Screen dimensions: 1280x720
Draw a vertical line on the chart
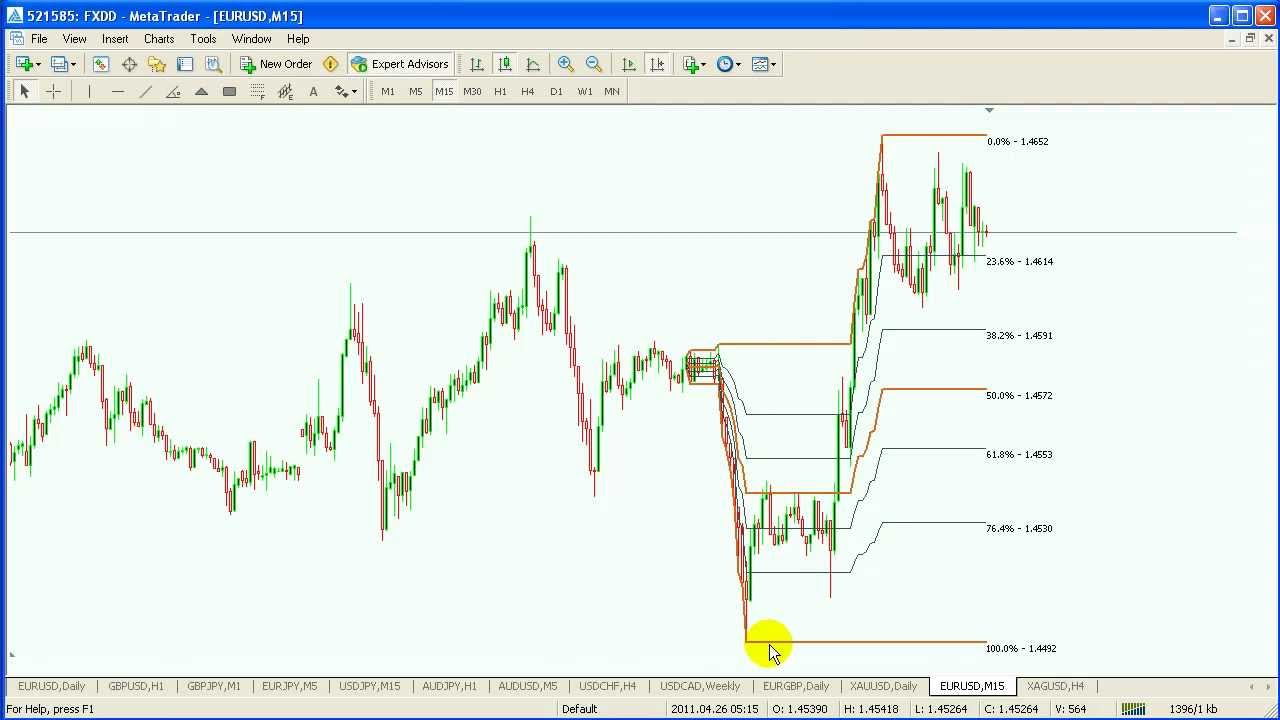coord(89,91)
